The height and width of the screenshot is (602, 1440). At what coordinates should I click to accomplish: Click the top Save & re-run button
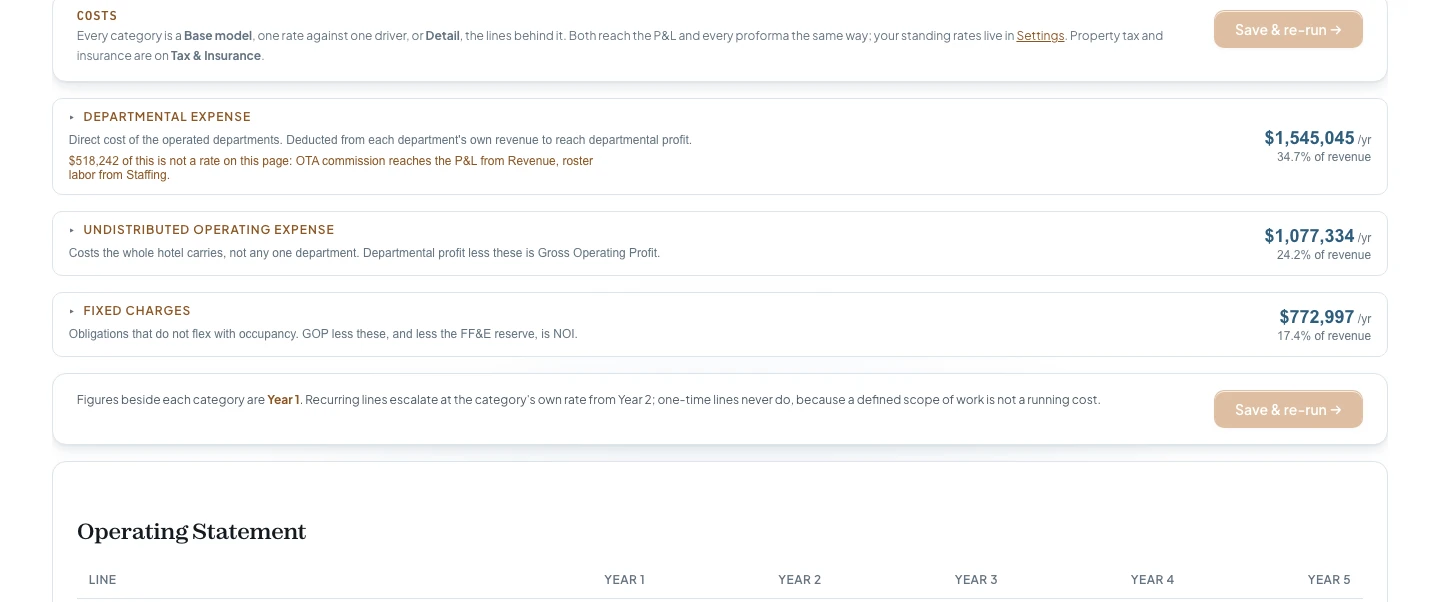(1288, 30)
